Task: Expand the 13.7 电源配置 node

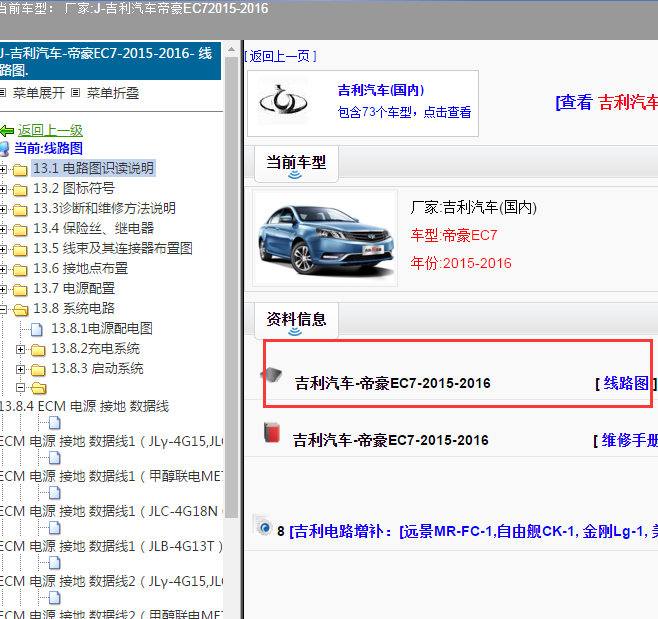Action: 3,290
